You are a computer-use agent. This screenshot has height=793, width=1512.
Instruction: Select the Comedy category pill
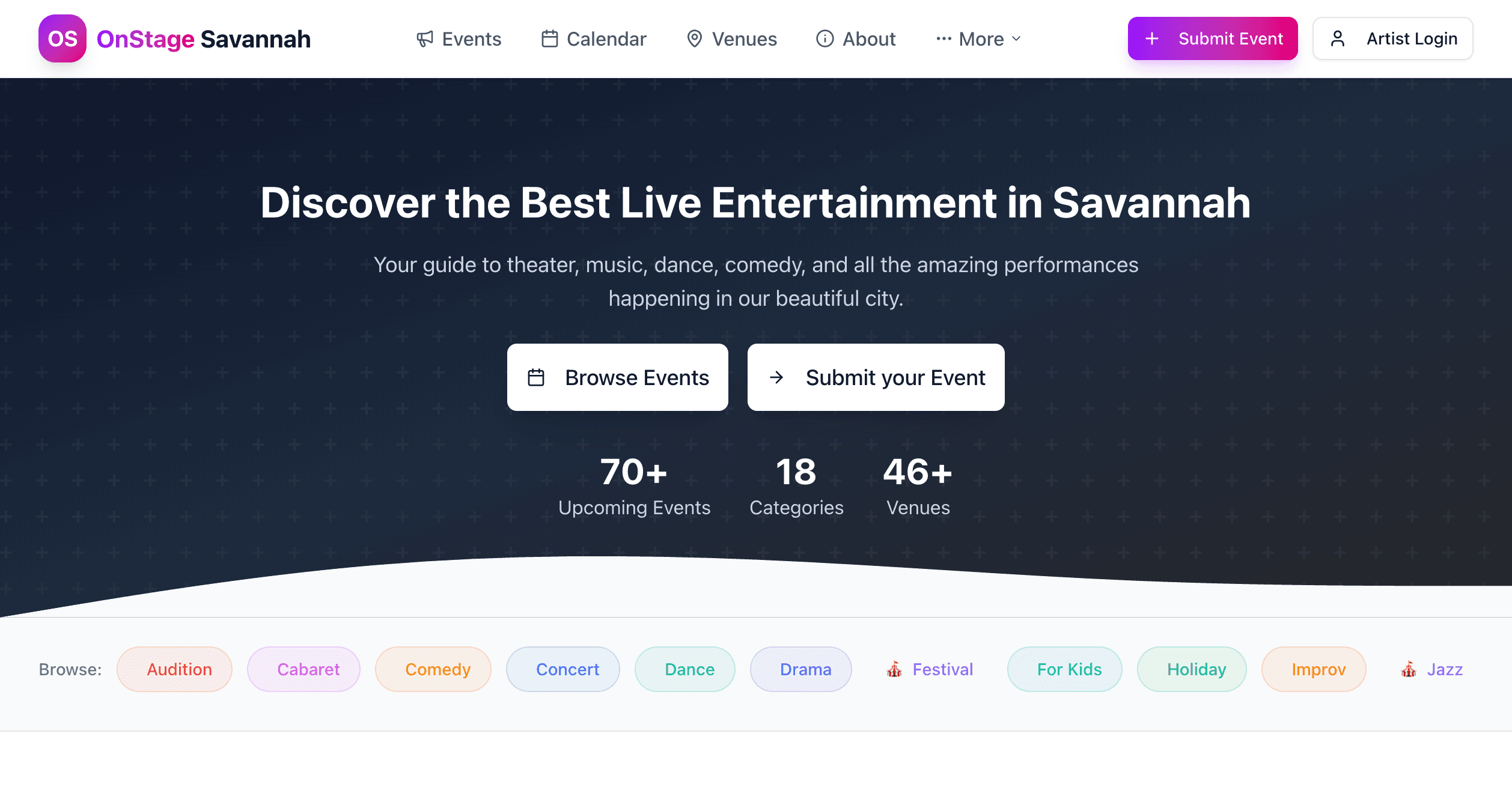433,669
